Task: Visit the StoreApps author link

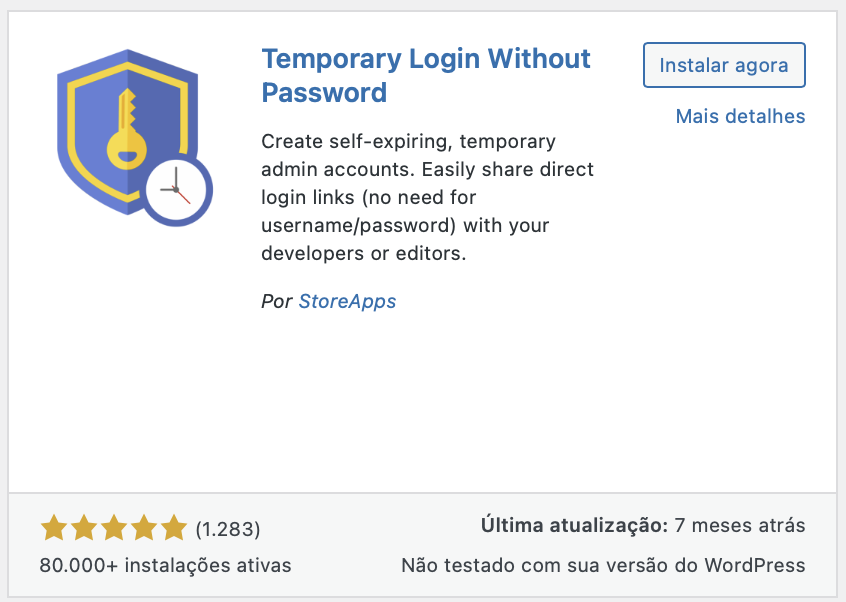Action: coord(347,301)
